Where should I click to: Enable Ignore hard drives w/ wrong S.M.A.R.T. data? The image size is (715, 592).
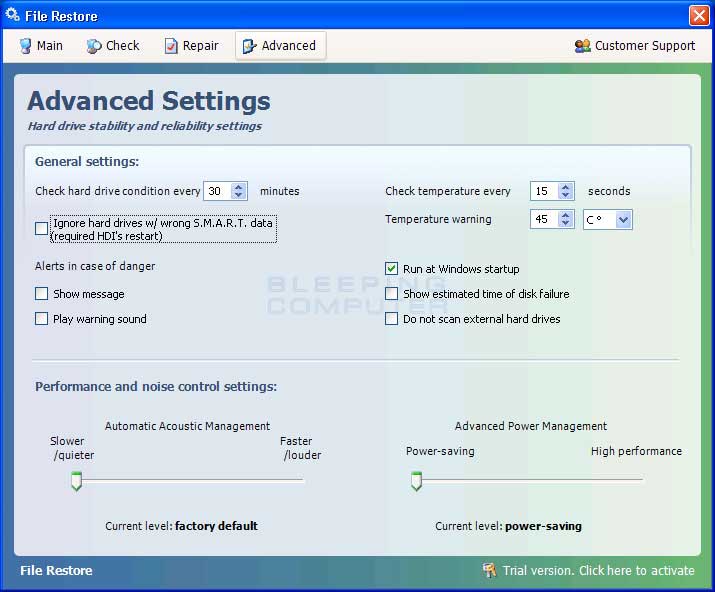[x=41, y=228]
